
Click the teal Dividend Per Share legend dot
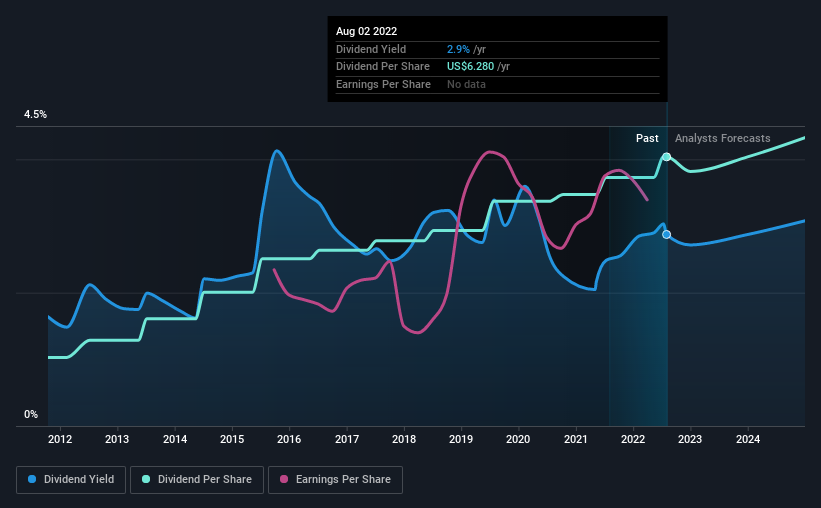(x=146, y=479)
